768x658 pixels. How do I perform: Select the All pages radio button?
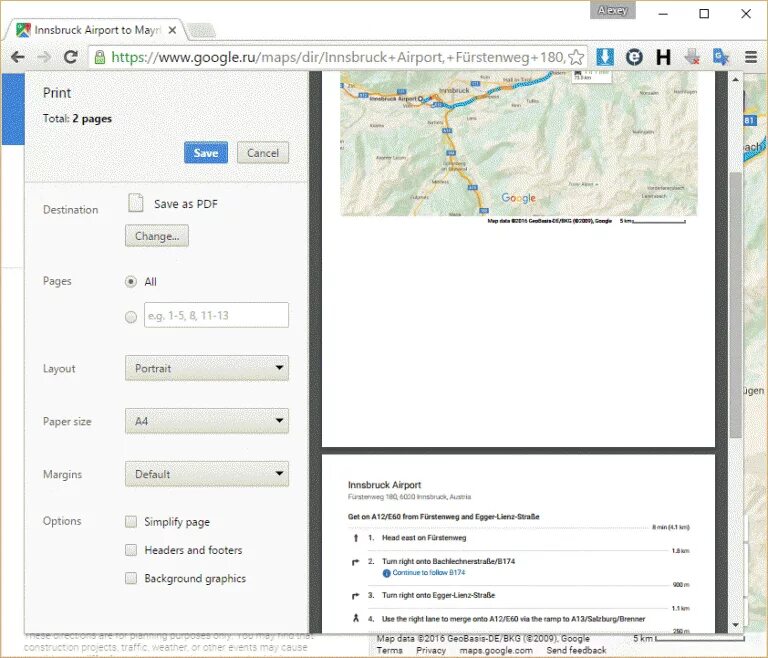[x=131, y=282]
